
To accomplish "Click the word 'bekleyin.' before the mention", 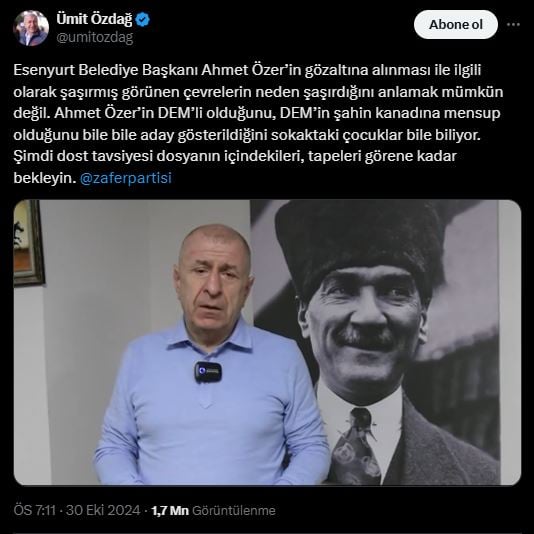I will tap(45, 178).
